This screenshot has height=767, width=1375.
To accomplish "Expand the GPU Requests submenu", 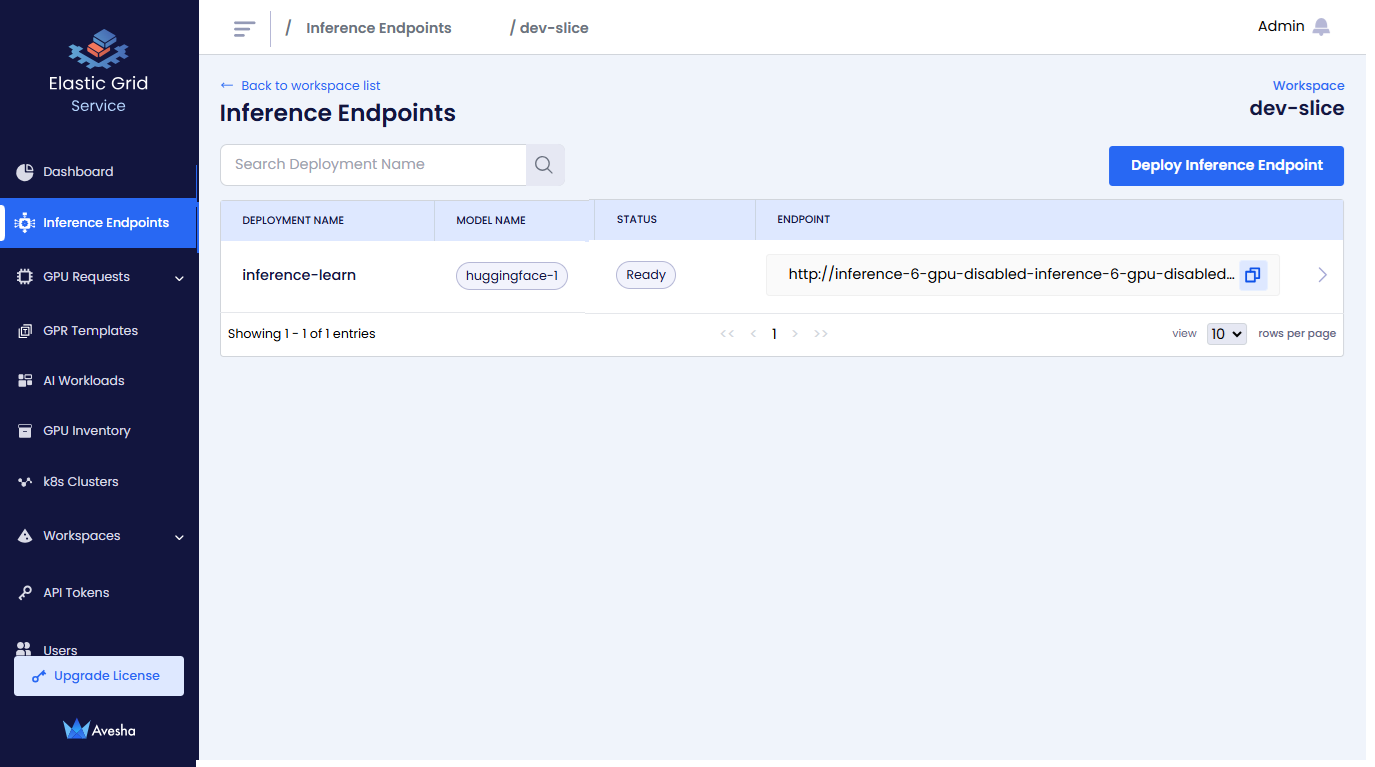I will [x=179, y=278].
